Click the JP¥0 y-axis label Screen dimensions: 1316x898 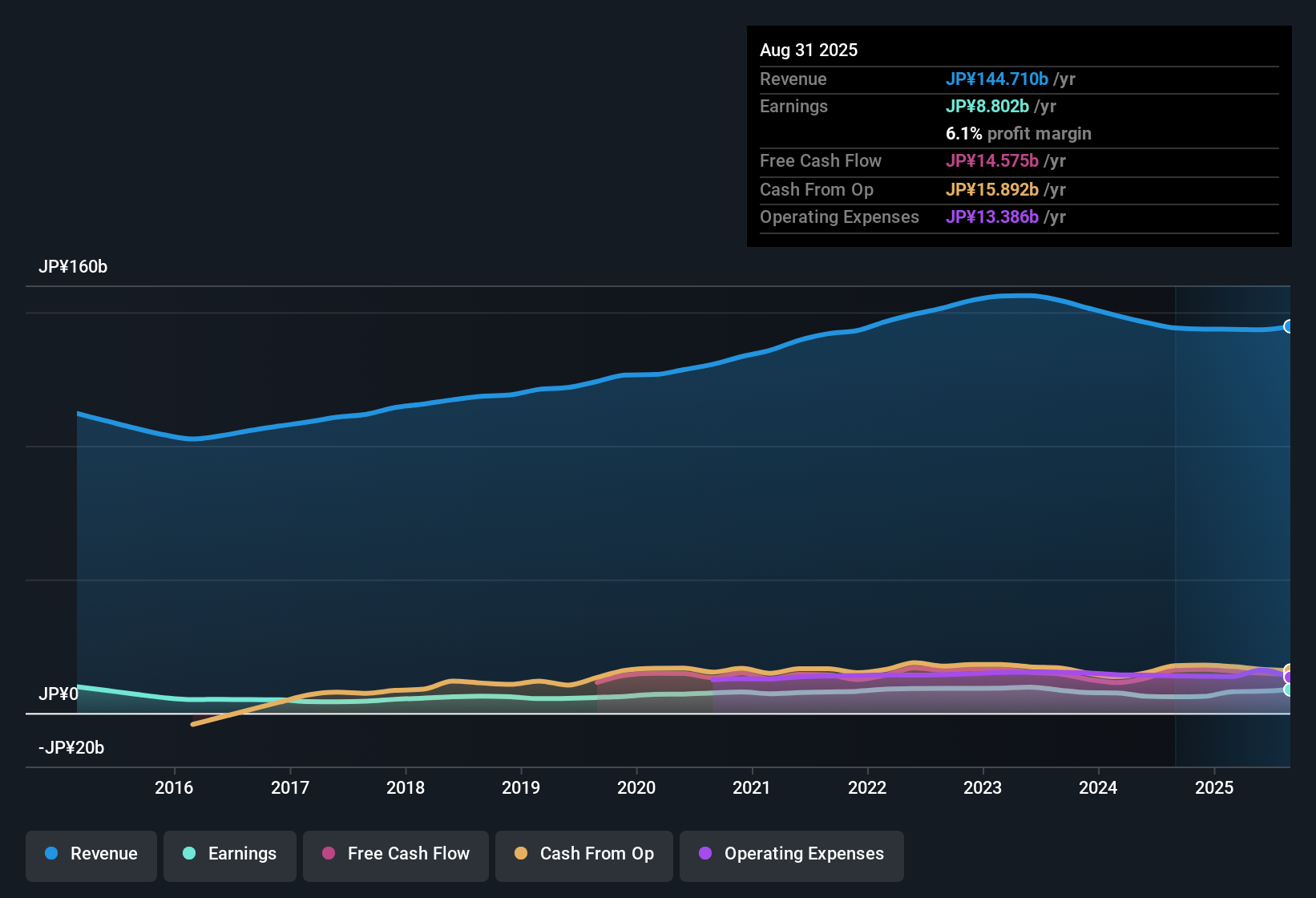click(x=59, y=694)
